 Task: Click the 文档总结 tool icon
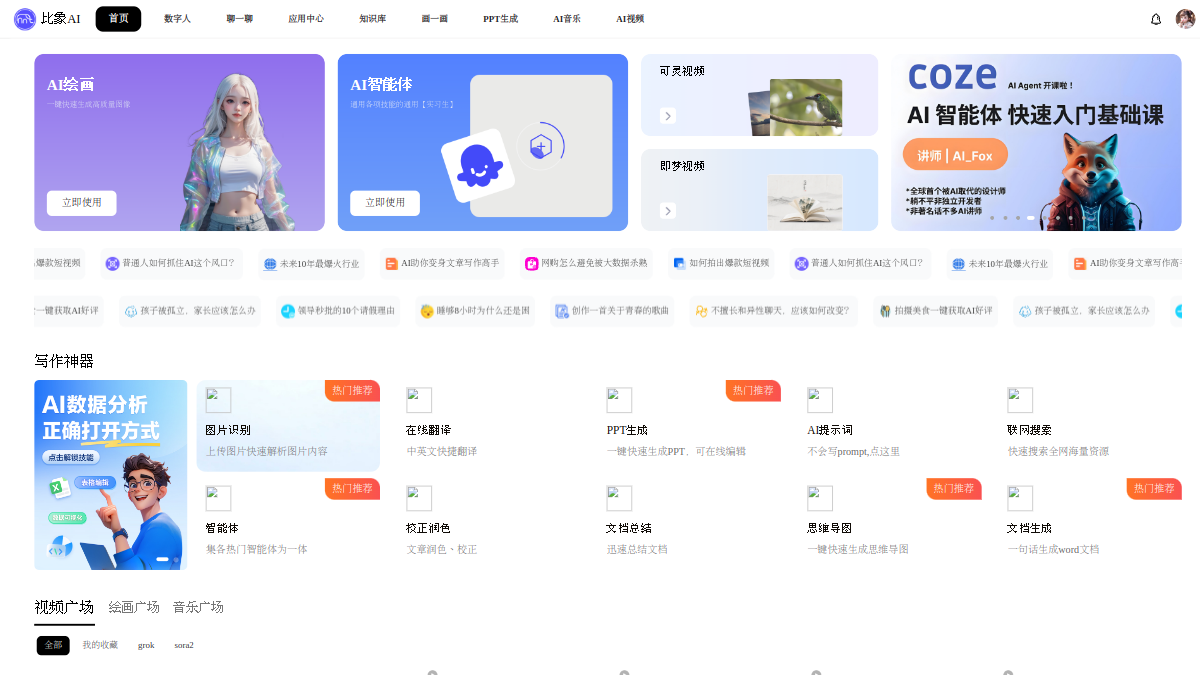619,498
